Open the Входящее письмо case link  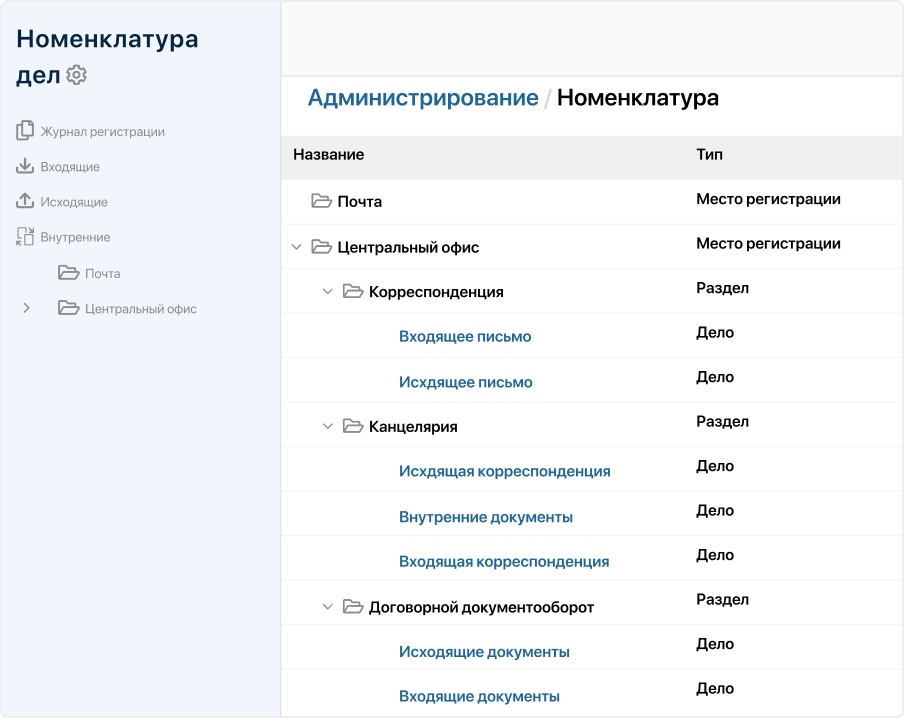(x=465, y=336)
